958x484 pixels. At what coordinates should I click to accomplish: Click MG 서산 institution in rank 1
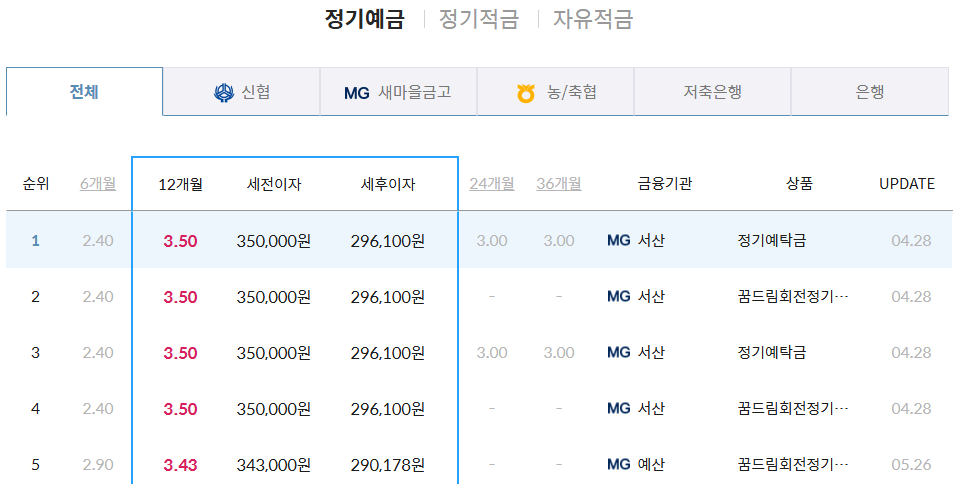coord(635,240)
